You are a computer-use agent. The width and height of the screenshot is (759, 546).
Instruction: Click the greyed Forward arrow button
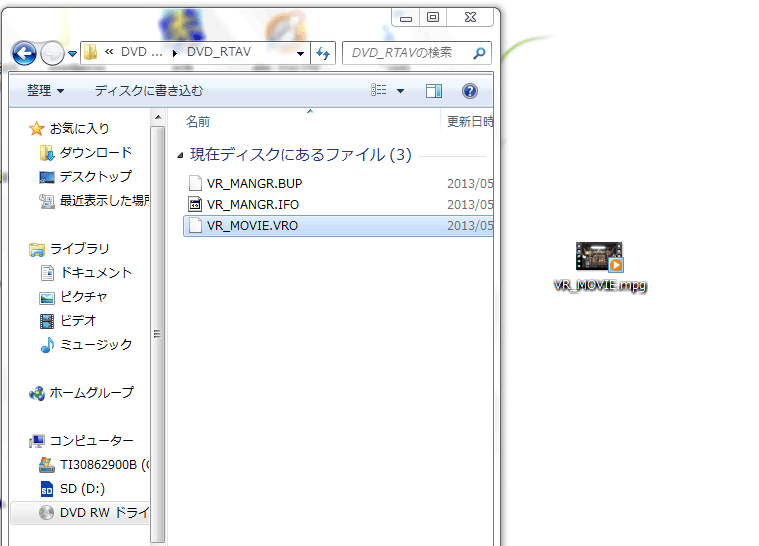[x=52, y=53]
